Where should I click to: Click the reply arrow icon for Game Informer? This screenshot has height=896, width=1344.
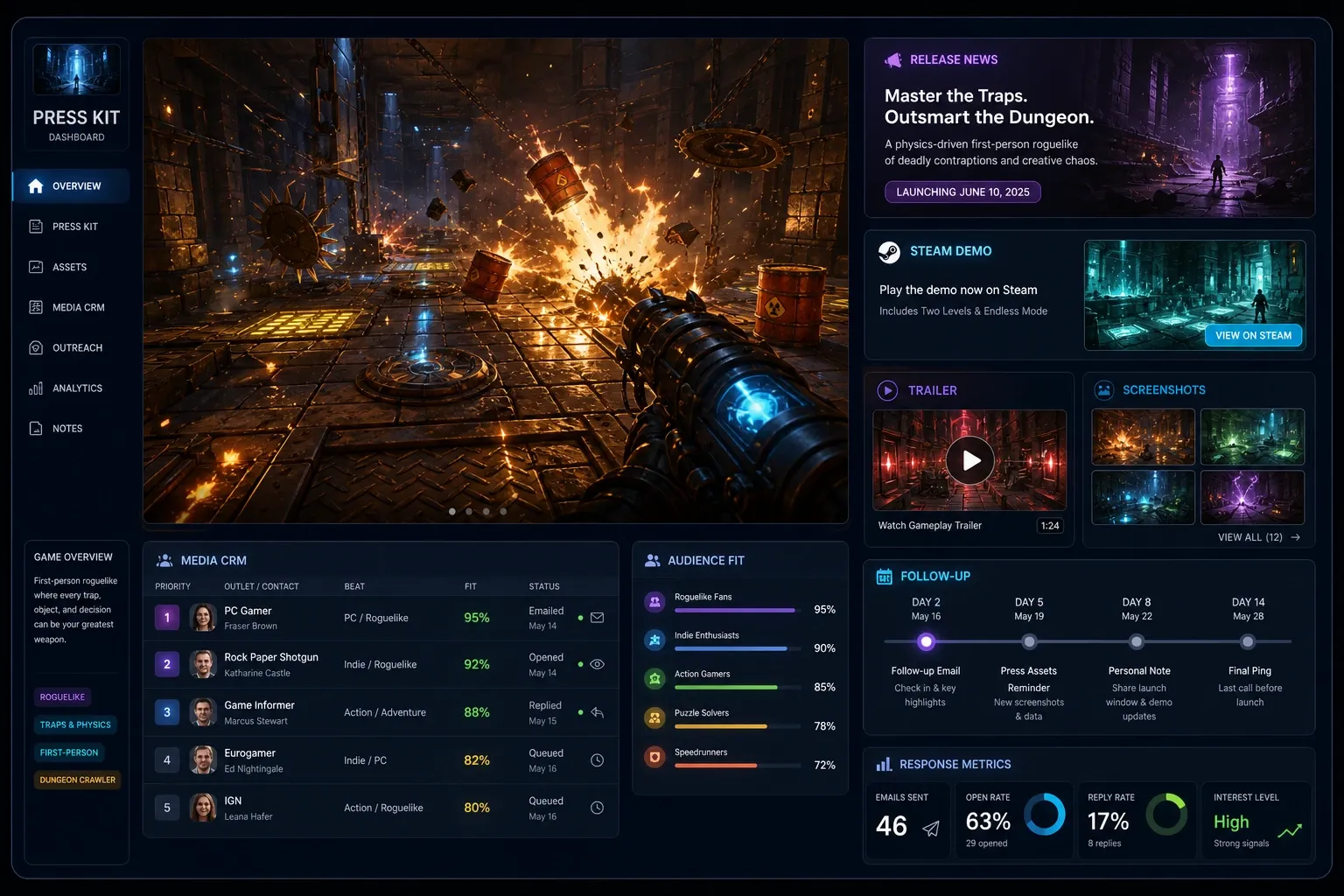pos(598,712)
